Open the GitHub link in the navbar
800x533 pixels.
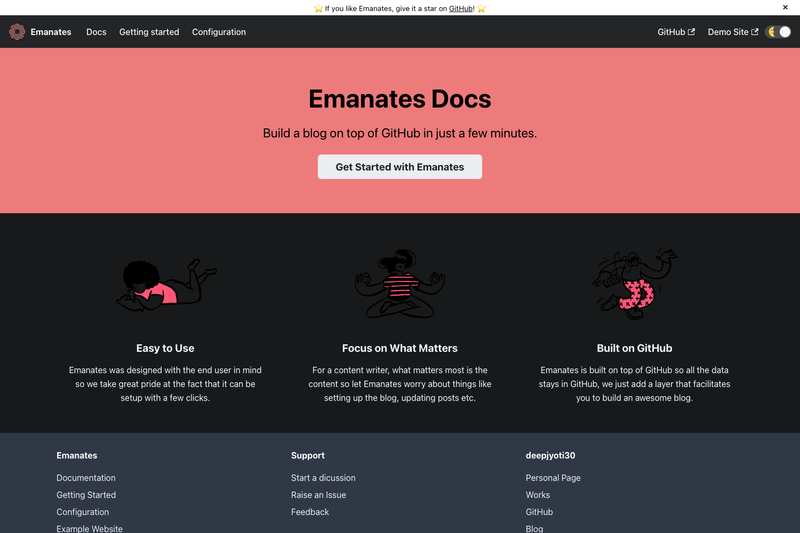point(676,32)
